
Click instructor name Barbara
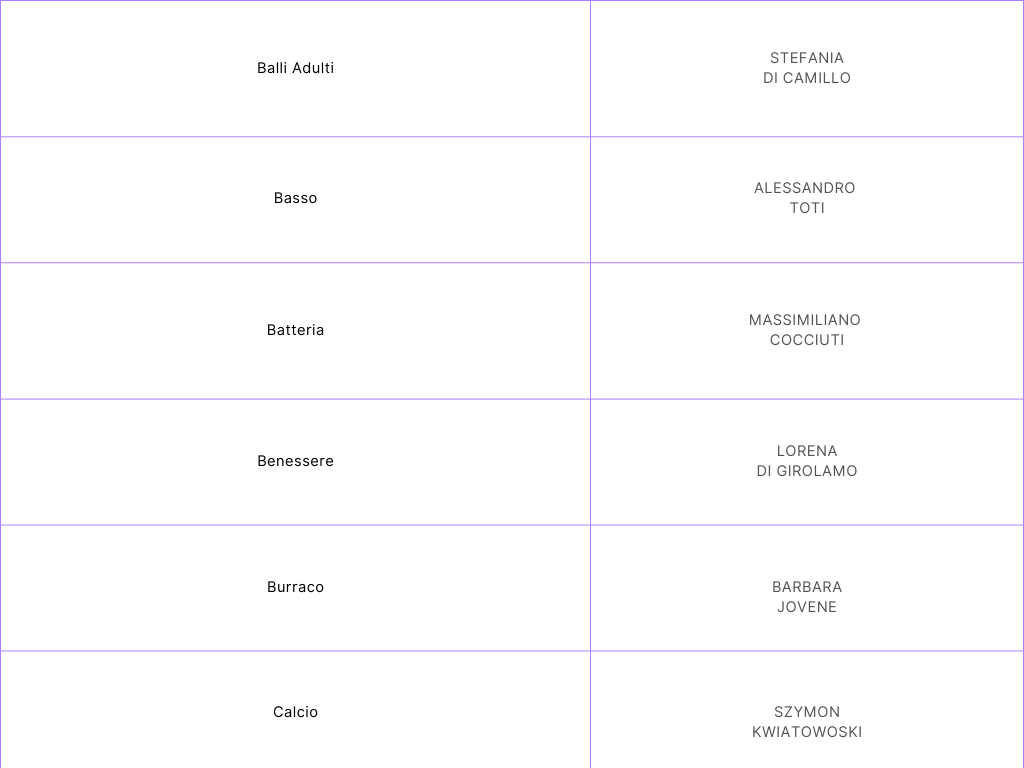[807, 587]
